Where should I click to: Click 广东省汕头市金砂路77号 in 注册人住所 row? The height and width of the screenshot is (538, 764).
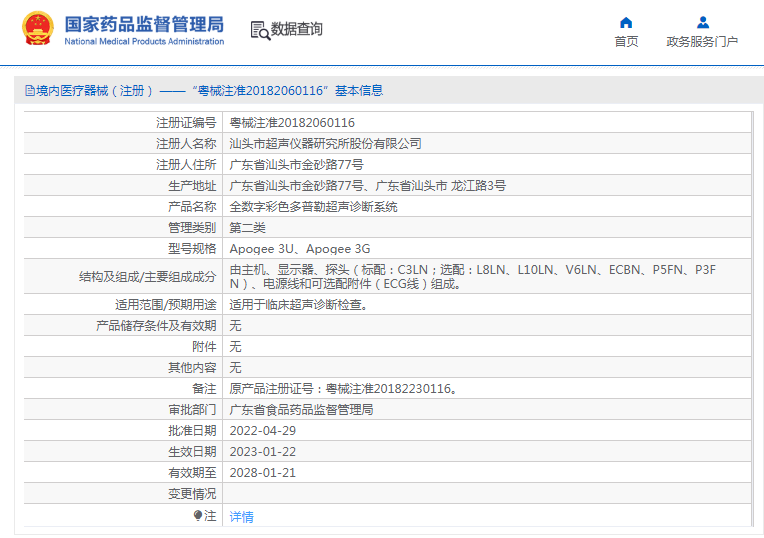[x=297, y=165]
